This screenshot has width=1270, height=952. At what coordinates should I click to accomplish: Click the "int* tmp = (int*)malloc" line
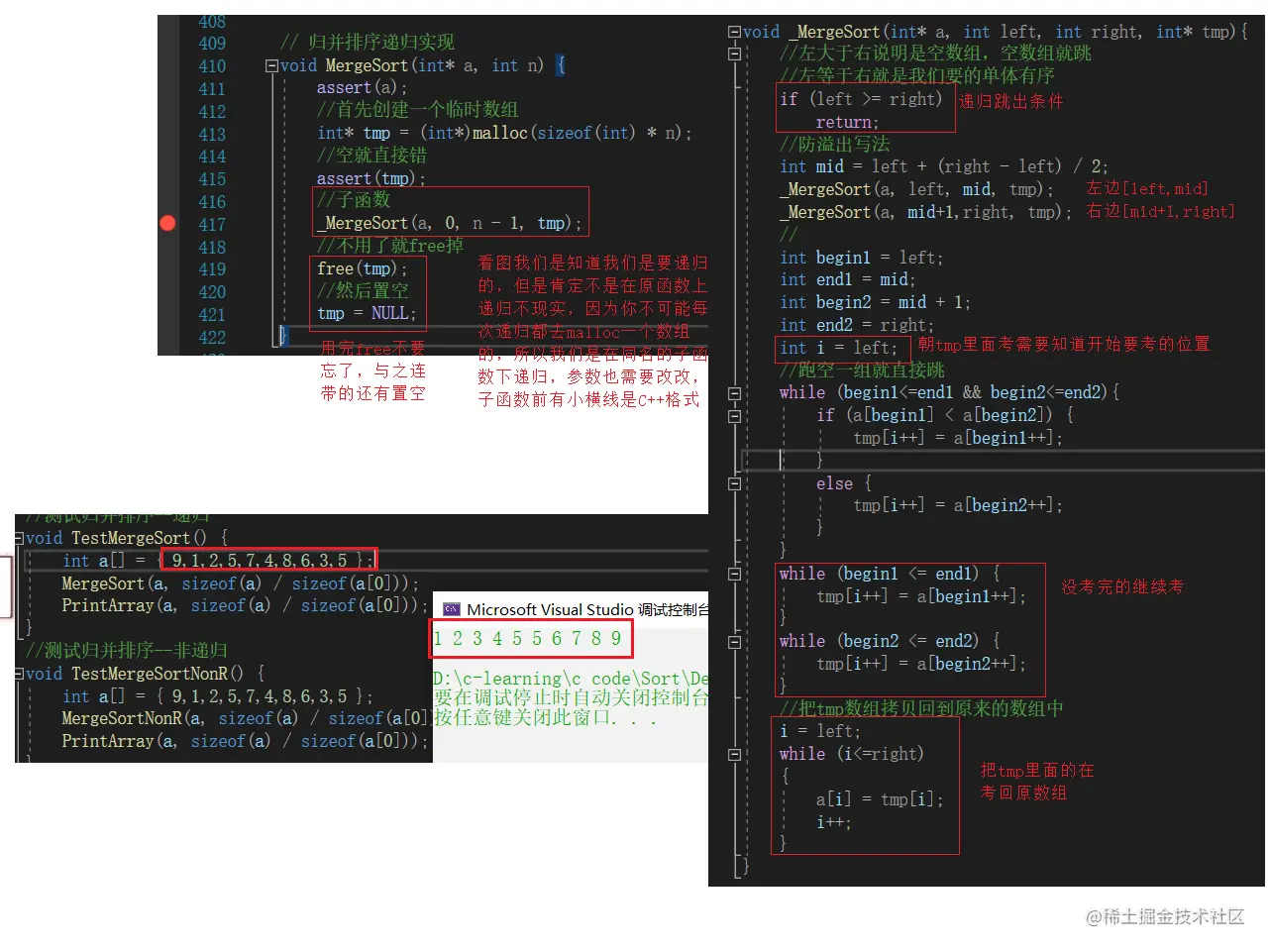(504, 133)
